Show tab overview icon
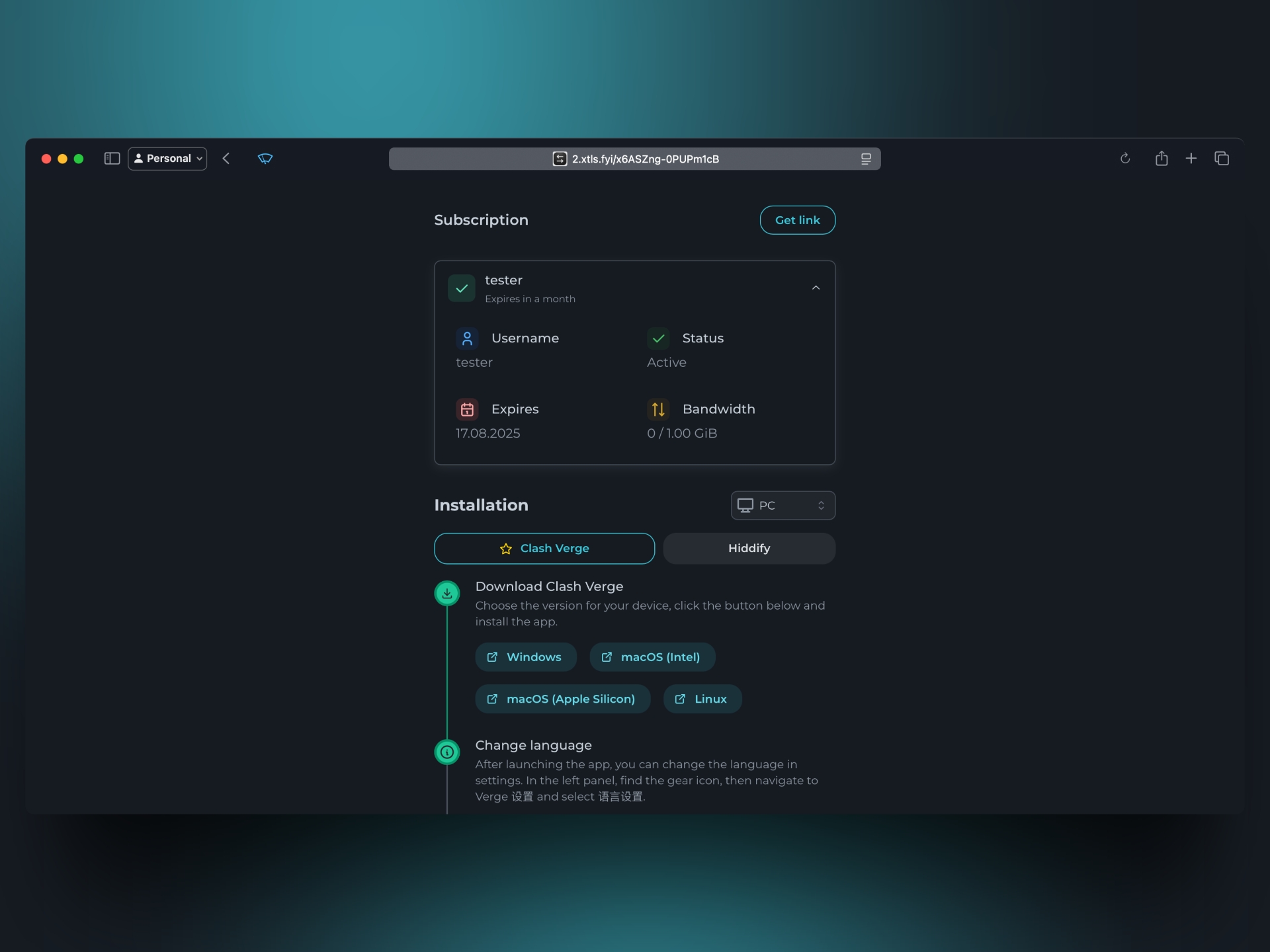 point(1222,159)
